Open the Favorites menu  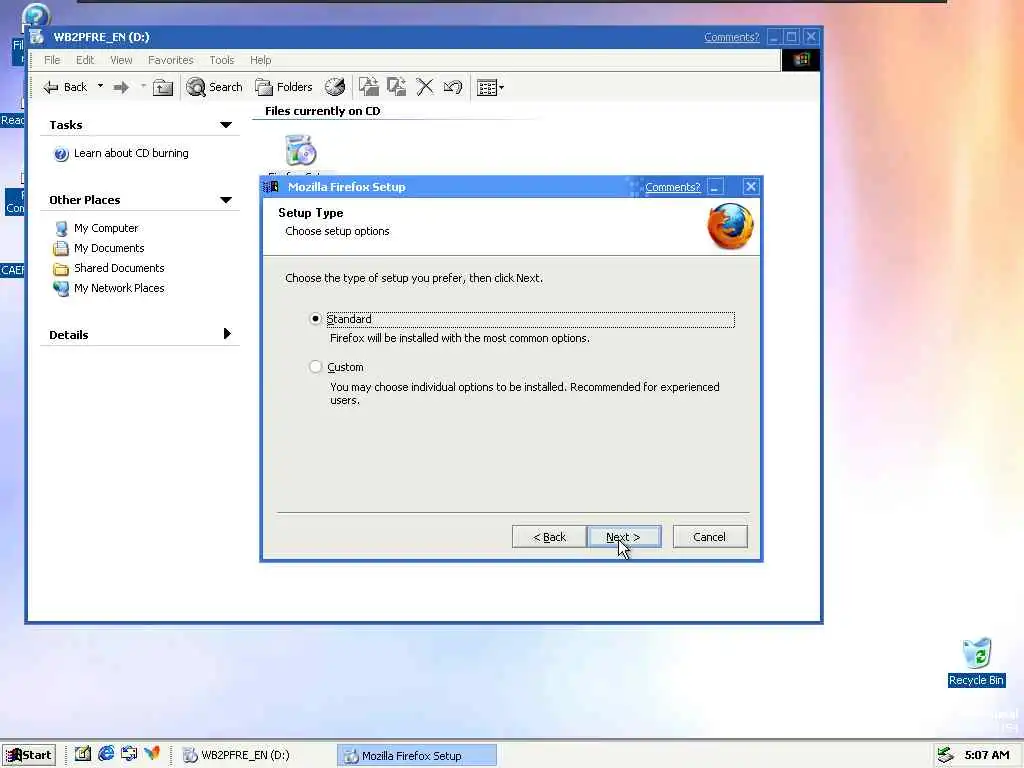coord(170,60)
